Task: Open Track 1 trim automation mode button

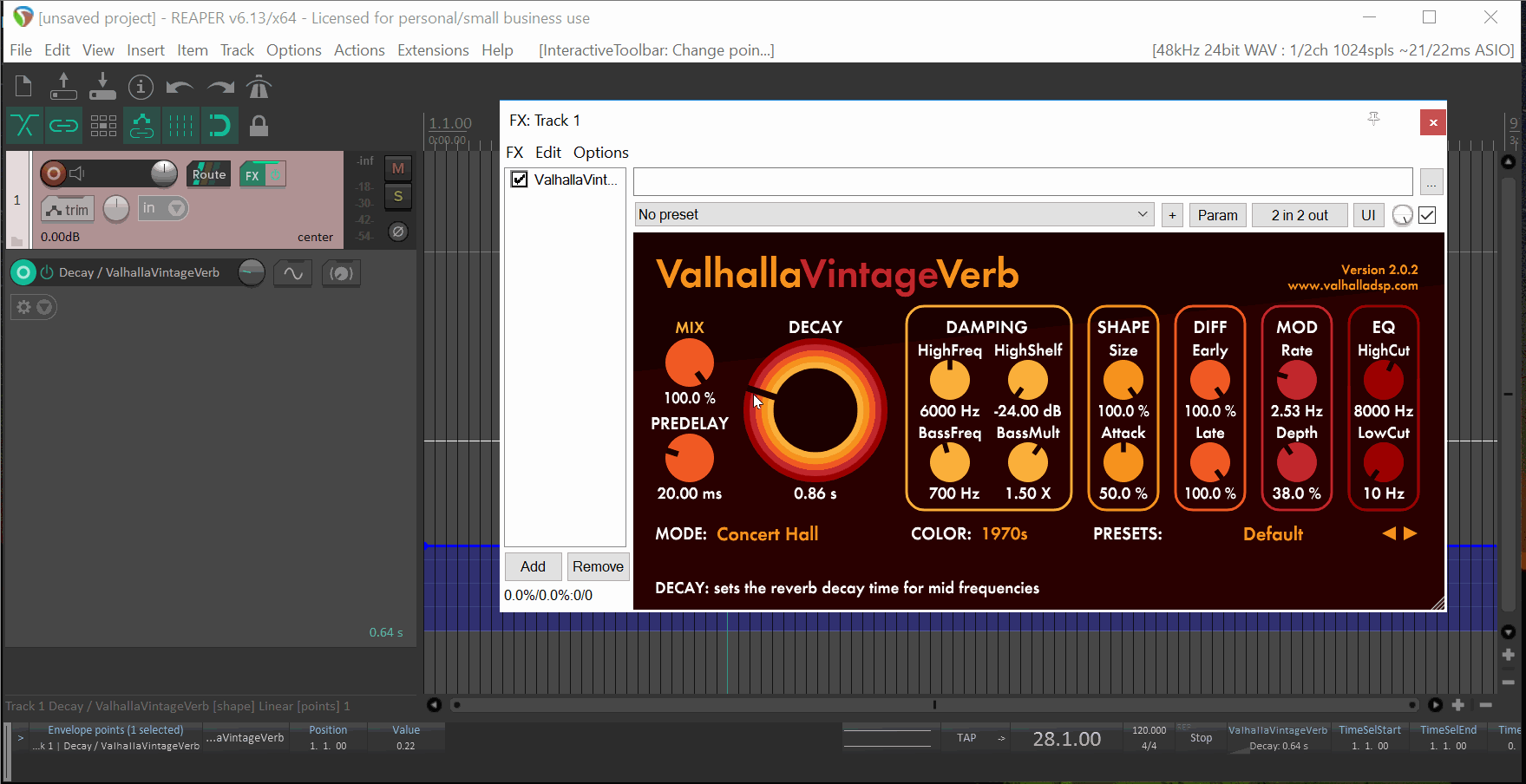Action: click(x=68, y=209)
